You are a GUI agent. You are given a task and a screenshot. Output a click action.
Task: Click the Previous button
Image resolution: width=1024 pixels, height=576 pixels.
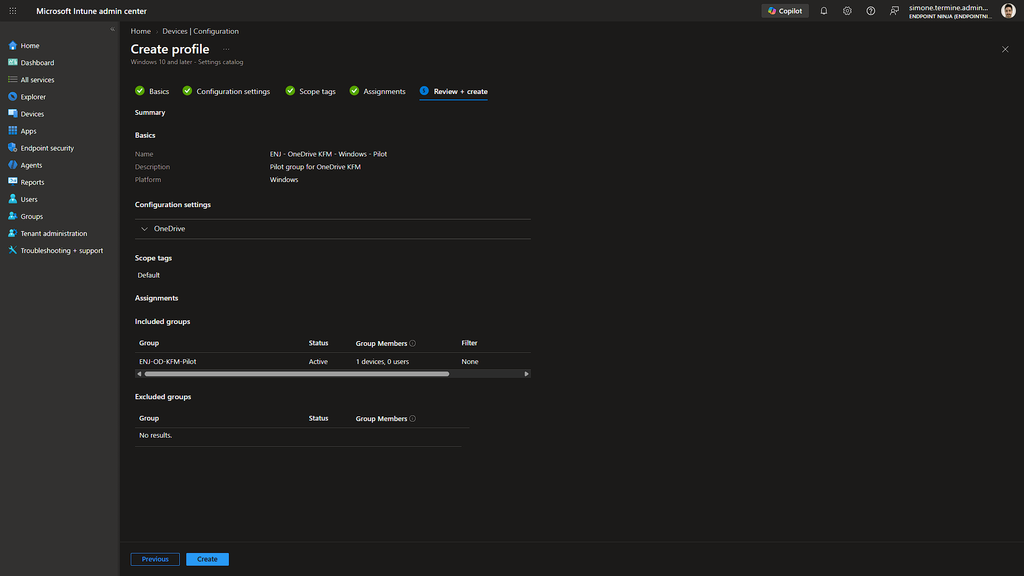click(155, 559)
